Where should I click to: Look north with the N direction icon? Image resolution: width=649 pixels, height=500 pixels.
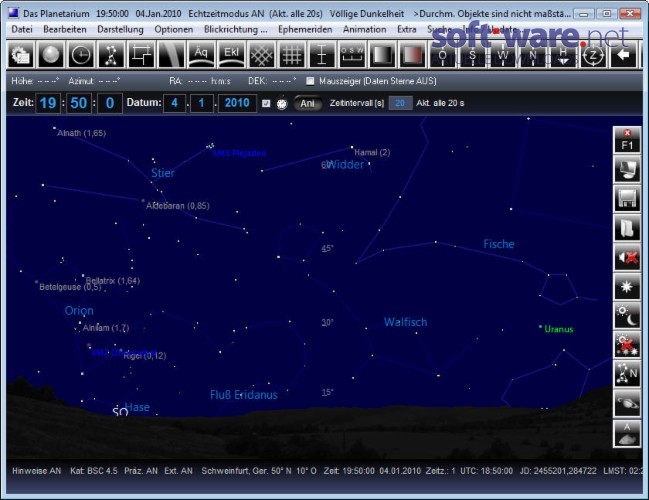pyautogui.click(x=533, y=55)
